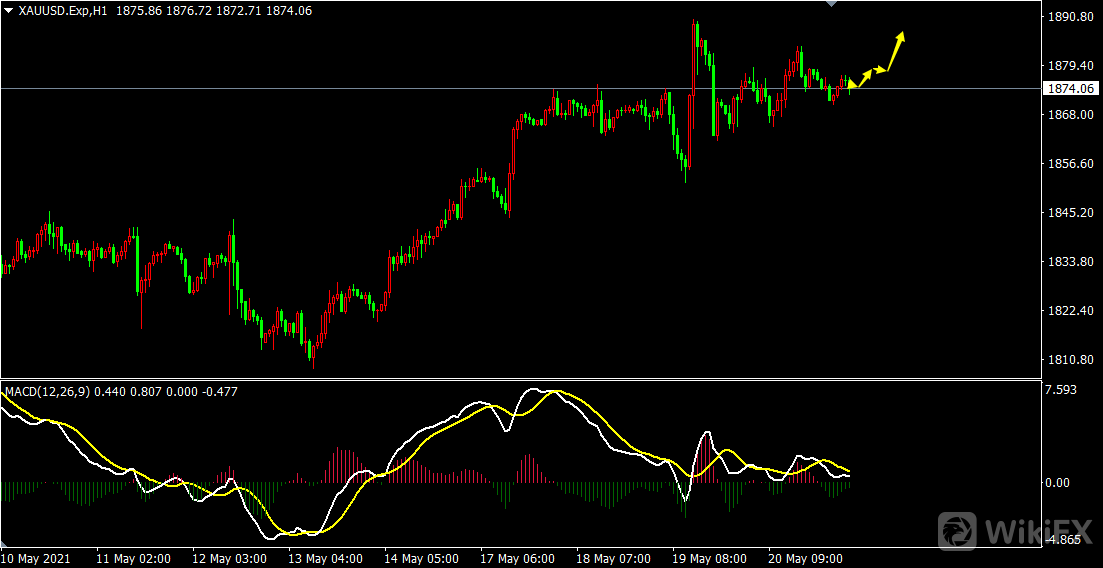Click the 1845.20 price axis label

1067,213
